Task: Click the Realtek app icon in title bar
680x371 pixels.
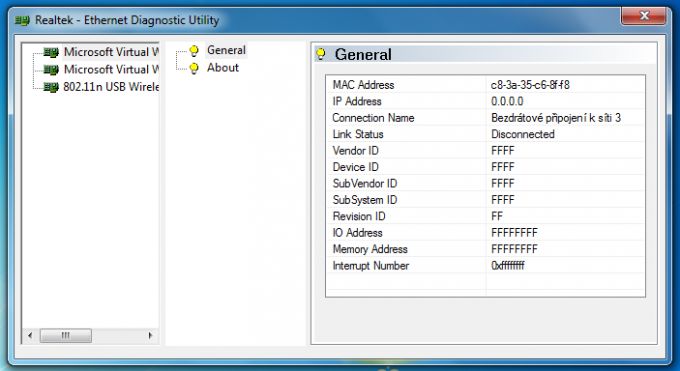Action: tap(22, 20)
